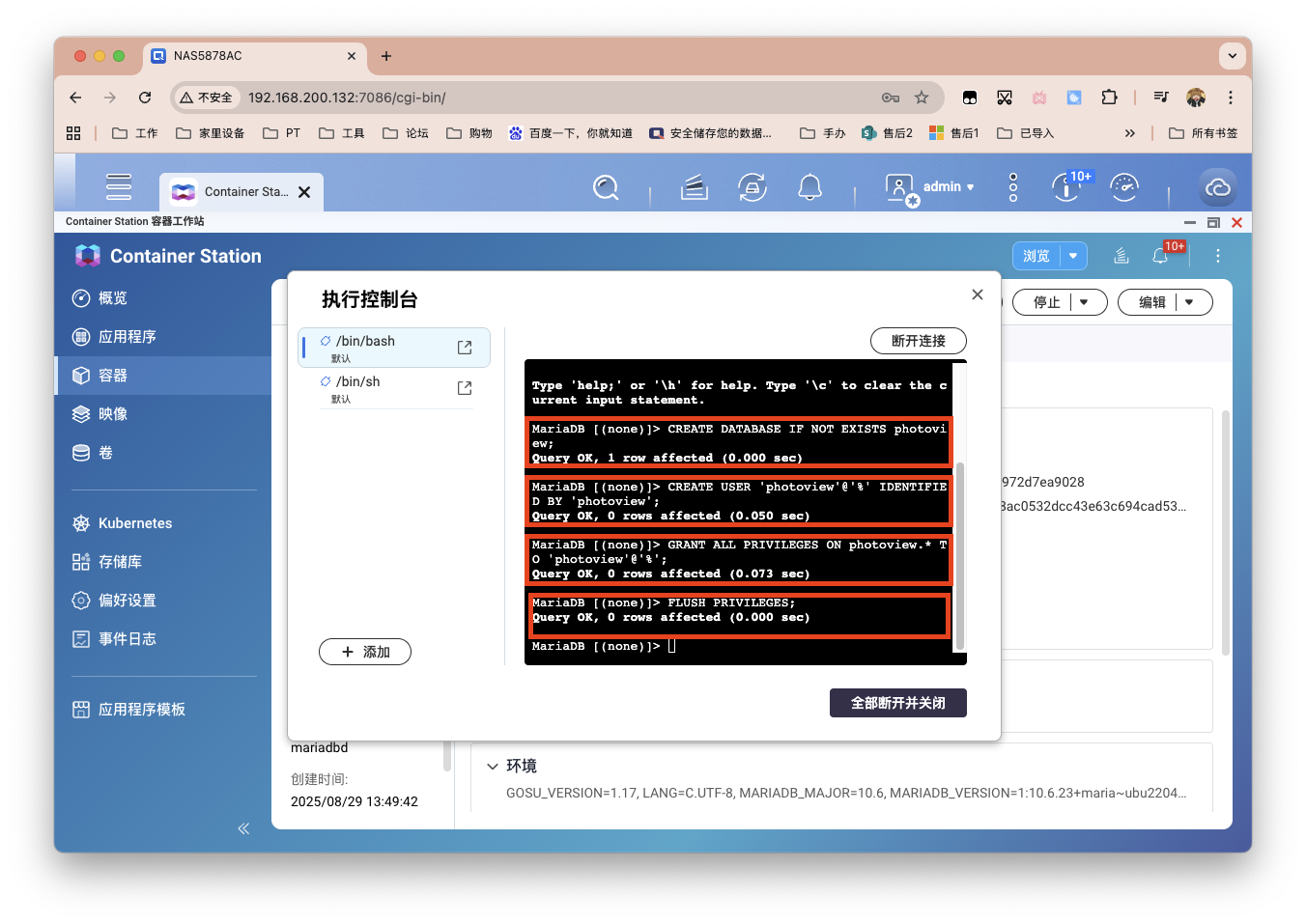Add a new console with 添加
Screen dimensions: 1306x924
click(x=365, y=652)
